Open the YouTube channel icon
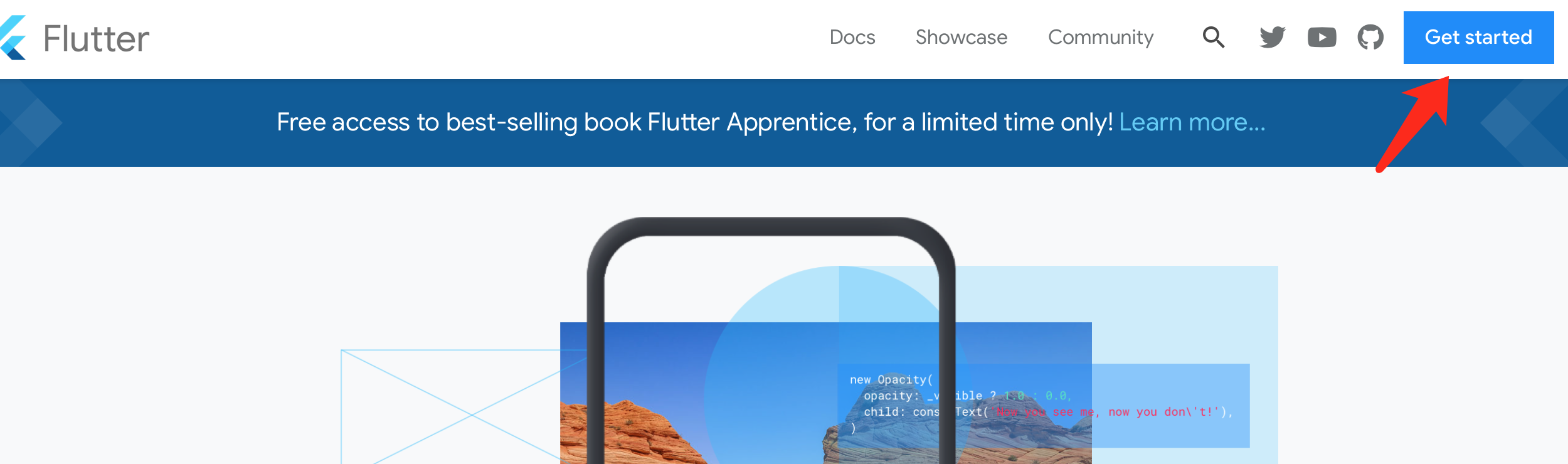Screen dimensions: 1568x464 (1322, 38)
